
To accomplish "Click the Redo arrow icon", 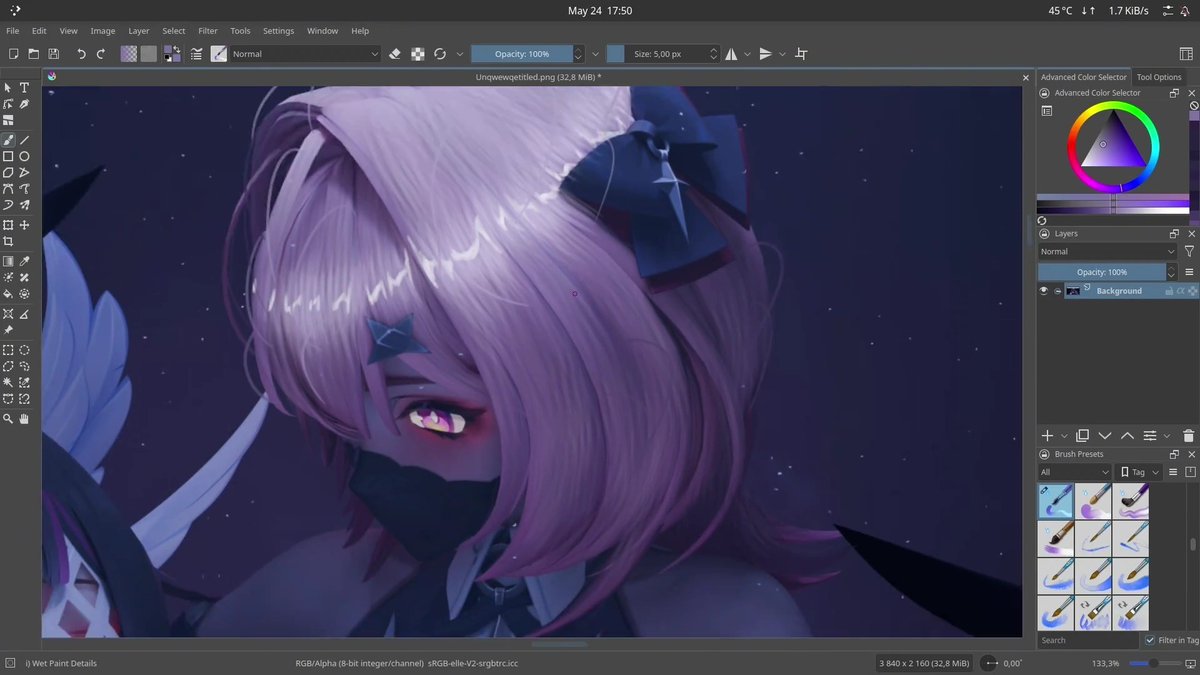I will pos(101,54).
